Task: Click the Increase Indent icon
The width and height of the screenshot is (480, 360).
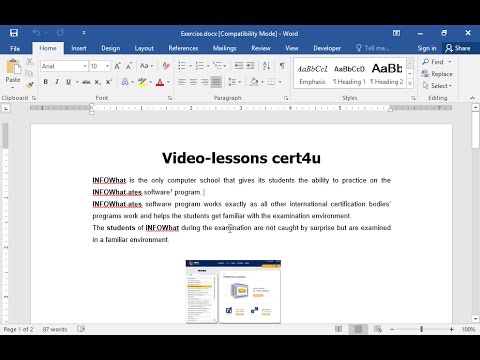Action: (250, 66)
